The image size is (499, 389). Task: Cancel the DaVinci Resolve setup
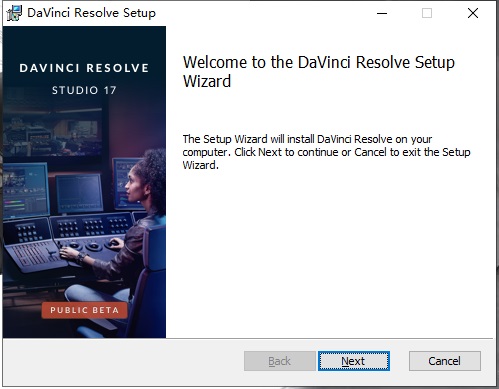(445, 361)
